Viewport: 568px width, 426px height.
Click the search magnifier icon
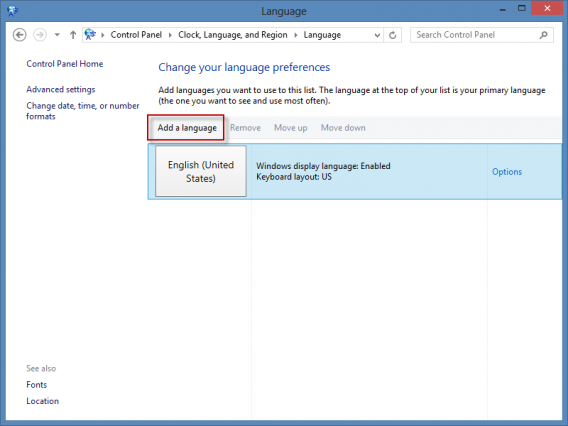click(x=543, y=35)
